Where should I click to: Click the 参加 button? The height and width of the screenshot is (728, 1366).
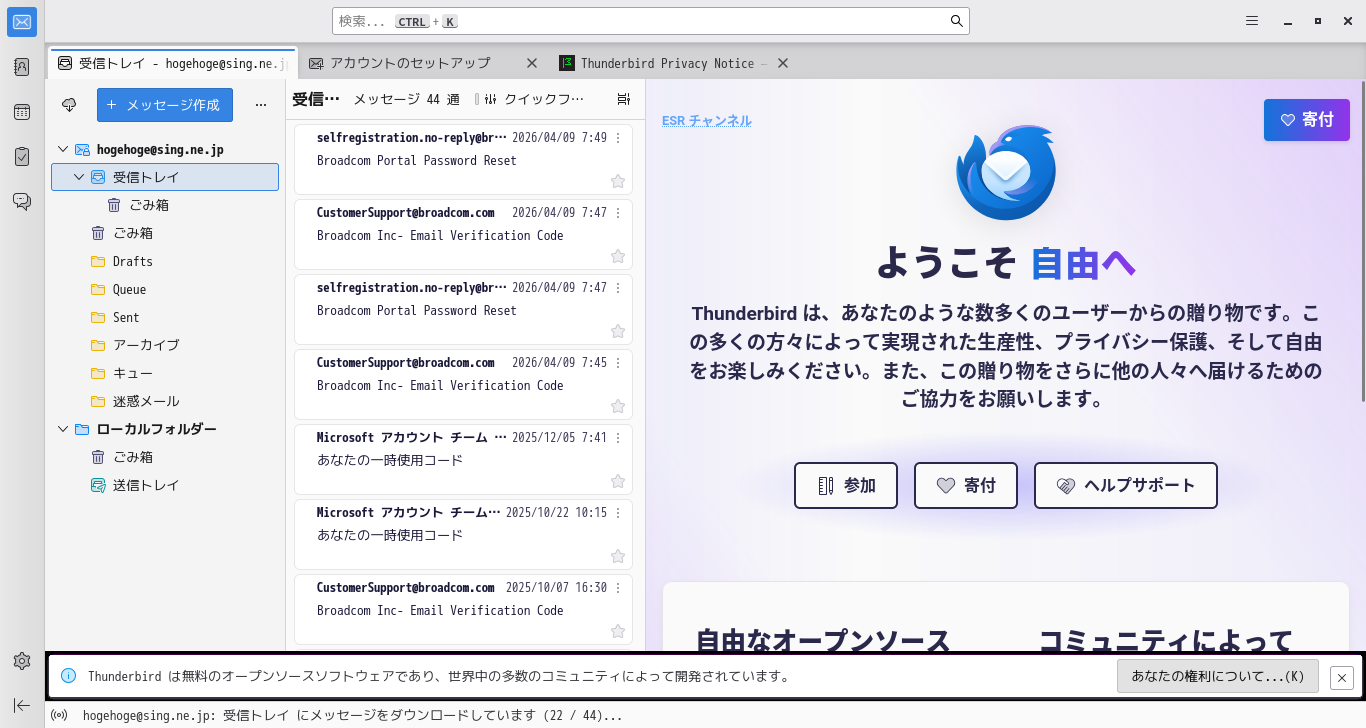(x=846, y=486)
